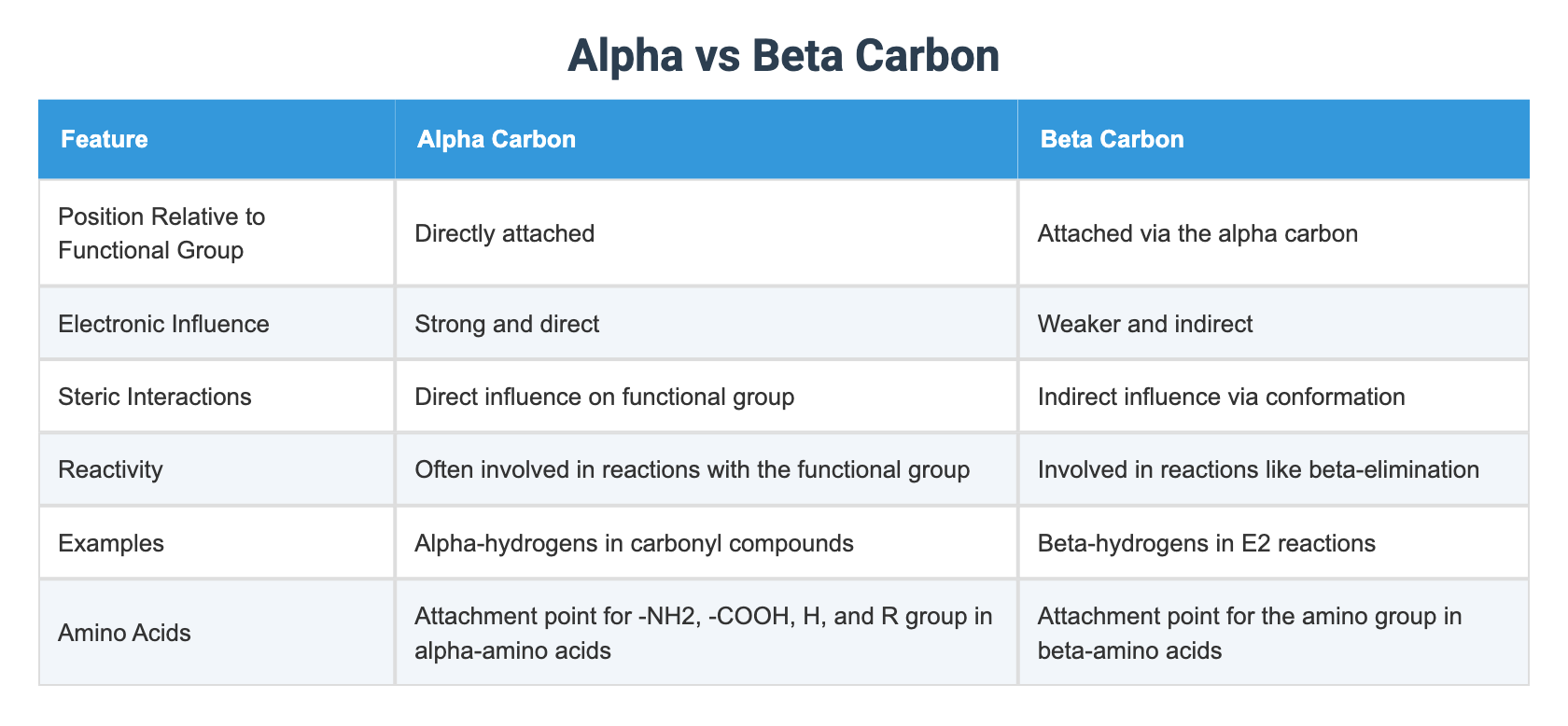The width and height of the screenshot is (1568, 726).
Task: Click the Position Relative to Functional Group cell
Action: tap(217, 232)
